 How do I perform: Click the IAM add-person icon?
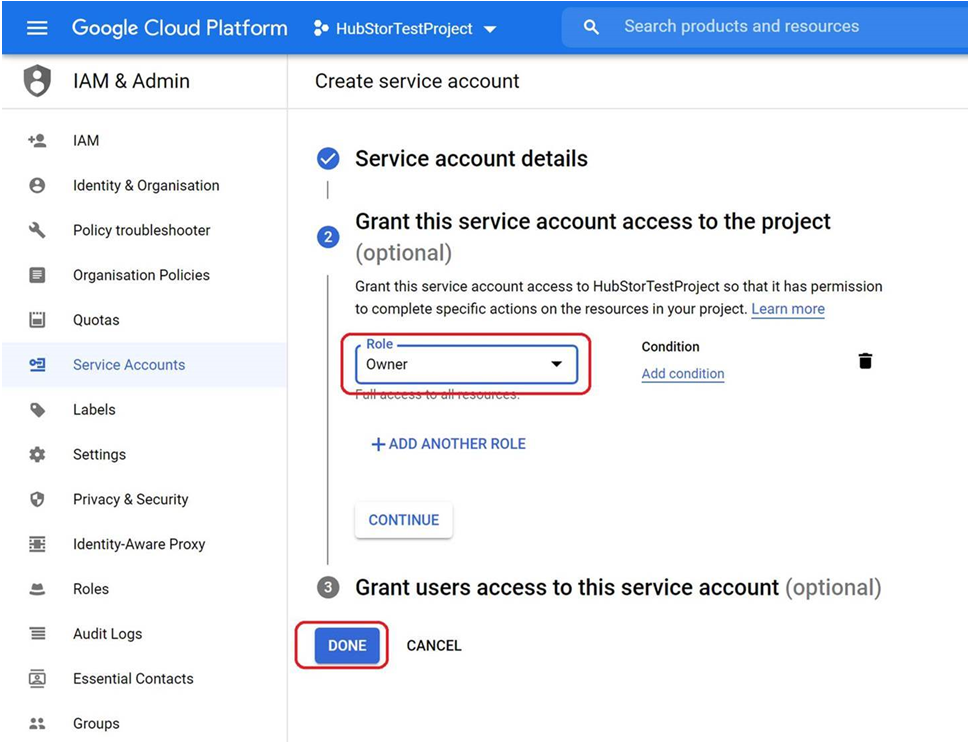[37, 141]
